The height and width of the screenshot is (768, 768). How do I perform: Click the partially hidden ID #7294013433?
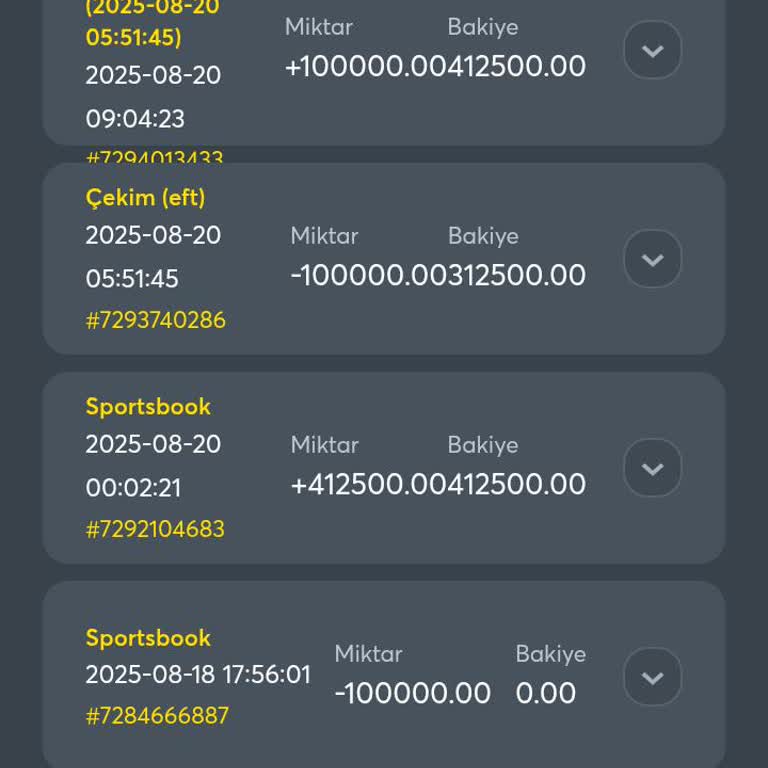pos(154,156)
